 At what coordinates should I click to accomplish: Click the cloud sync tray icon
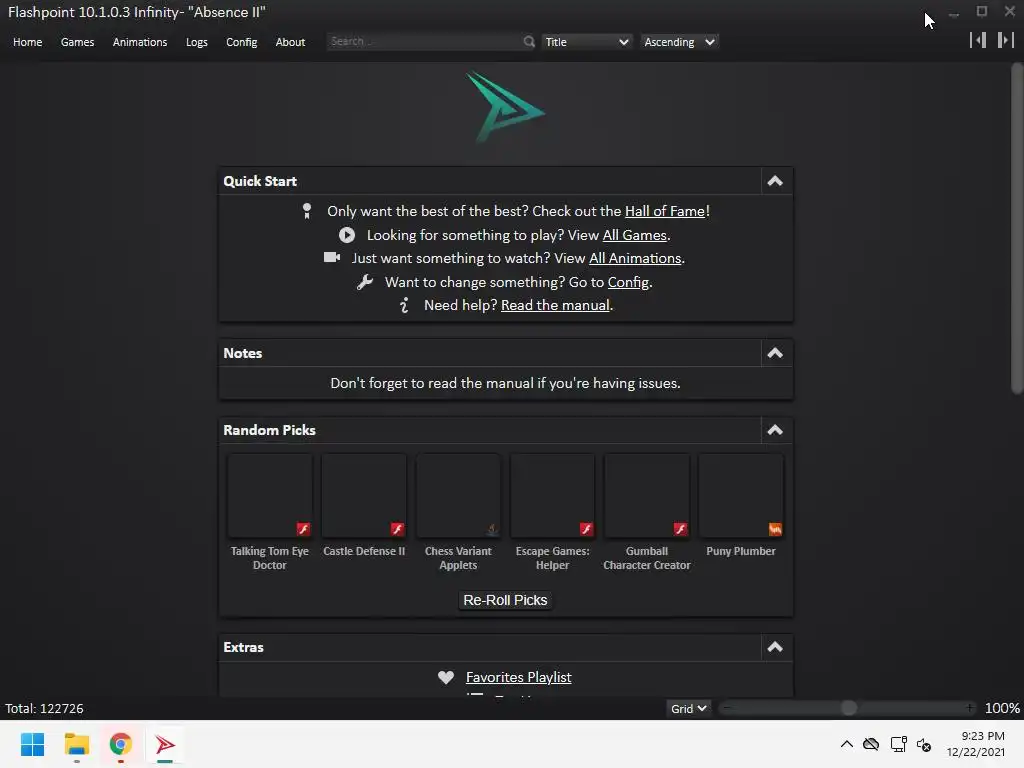click(x=871, y=744)
